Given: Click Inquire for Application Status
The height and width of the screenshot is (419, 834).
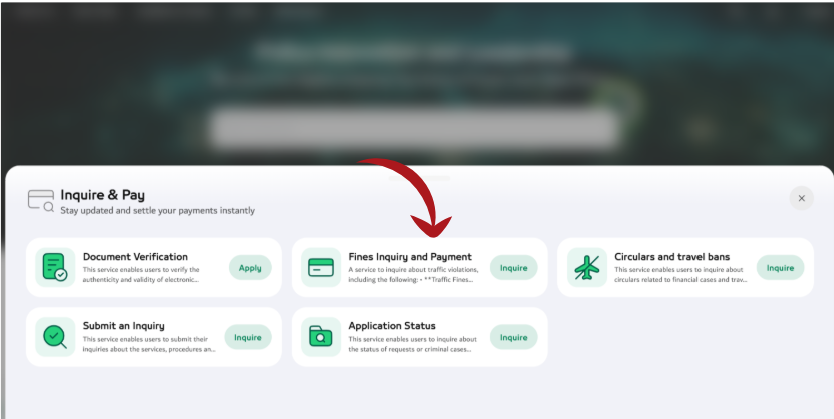Looking at the screenshot, I should click(513, 337).
